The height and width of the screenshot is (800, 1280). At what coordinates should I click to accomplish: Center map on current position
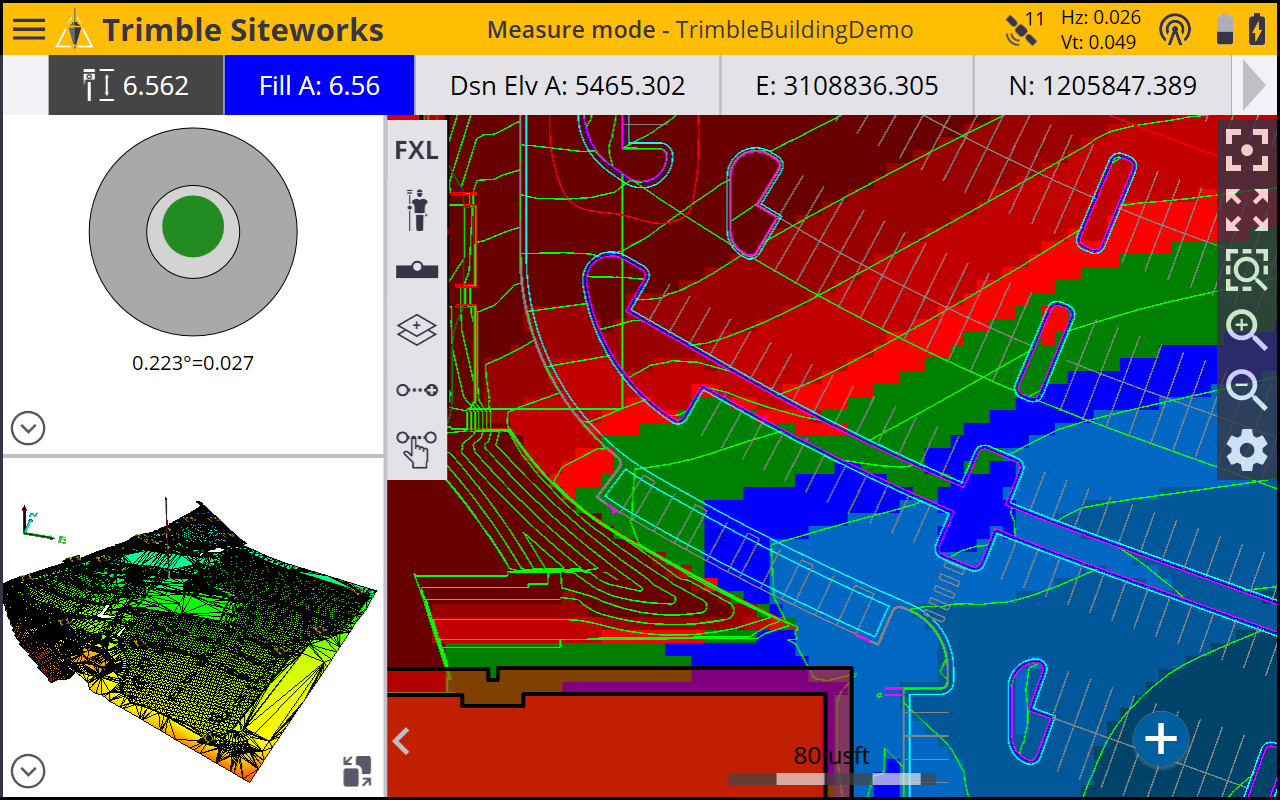[x=1247, y=151]
